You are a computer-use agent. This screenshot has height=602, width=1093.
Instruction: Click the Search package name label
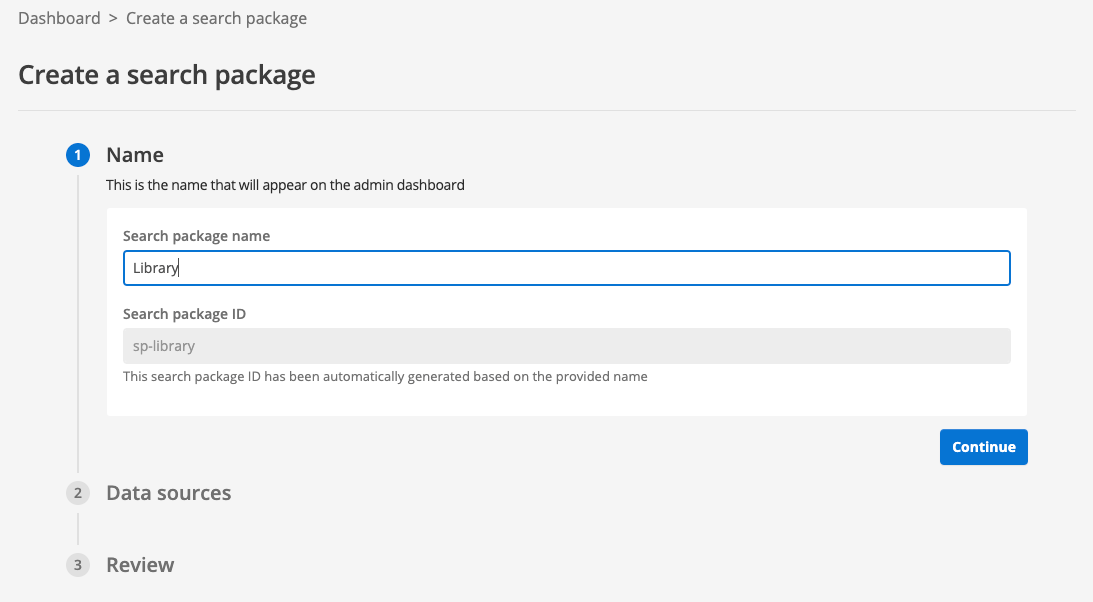coord(196,236)
